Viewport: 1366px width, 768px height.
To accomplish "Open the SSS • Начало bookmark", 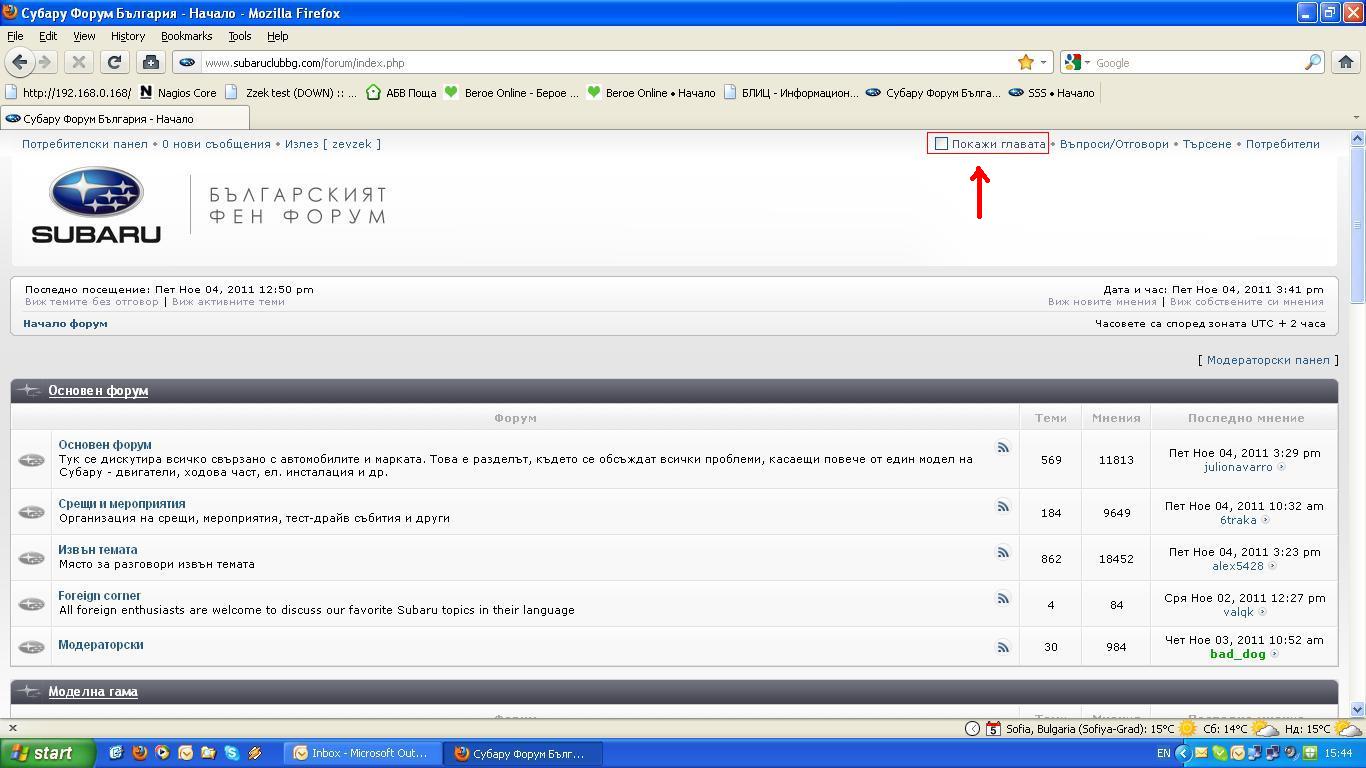I will click(1052, 93).
